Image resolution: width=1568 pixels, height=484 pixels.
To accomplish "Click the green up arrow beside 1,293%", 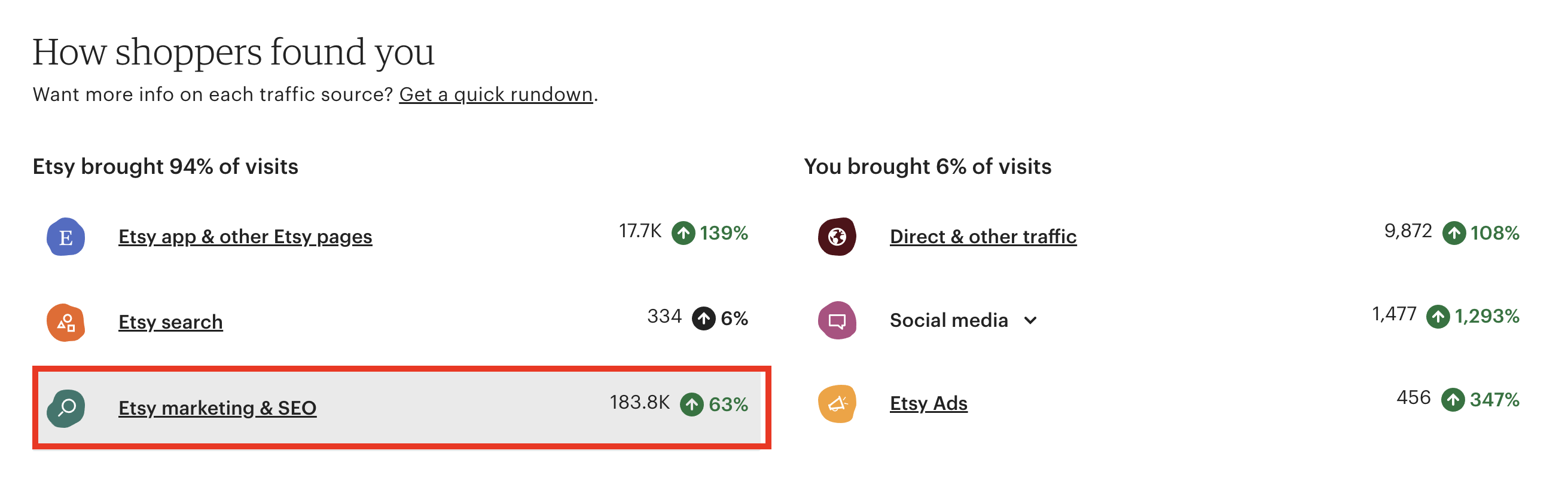I will pyautogui.click(x=1438, y=316).
